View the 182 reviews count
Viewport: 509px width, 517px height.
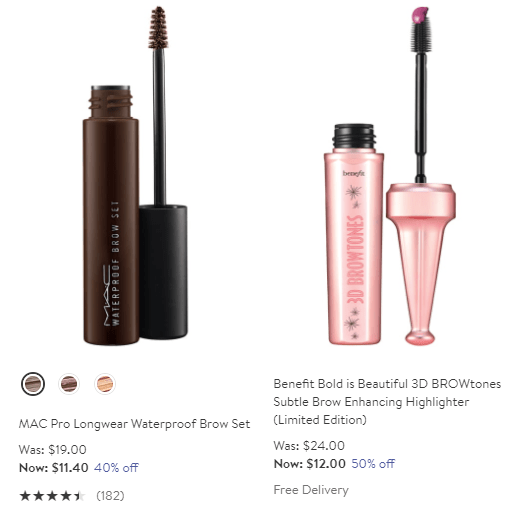(110, 496)
